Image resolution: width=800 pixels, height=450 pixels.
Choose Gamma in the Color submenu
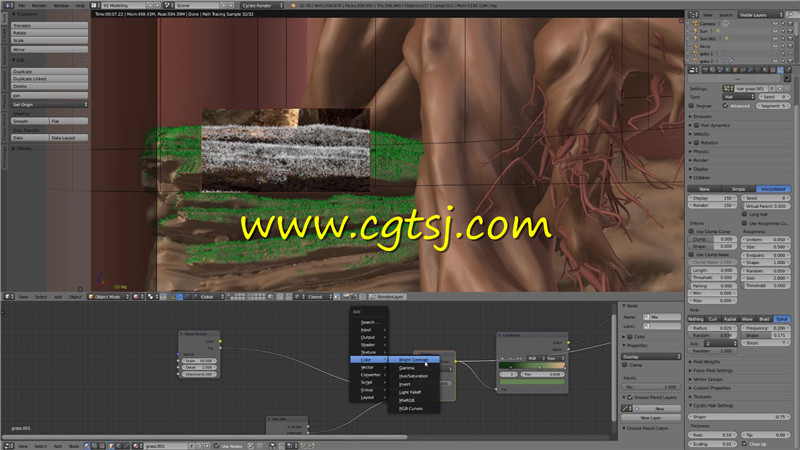(407, 368)
